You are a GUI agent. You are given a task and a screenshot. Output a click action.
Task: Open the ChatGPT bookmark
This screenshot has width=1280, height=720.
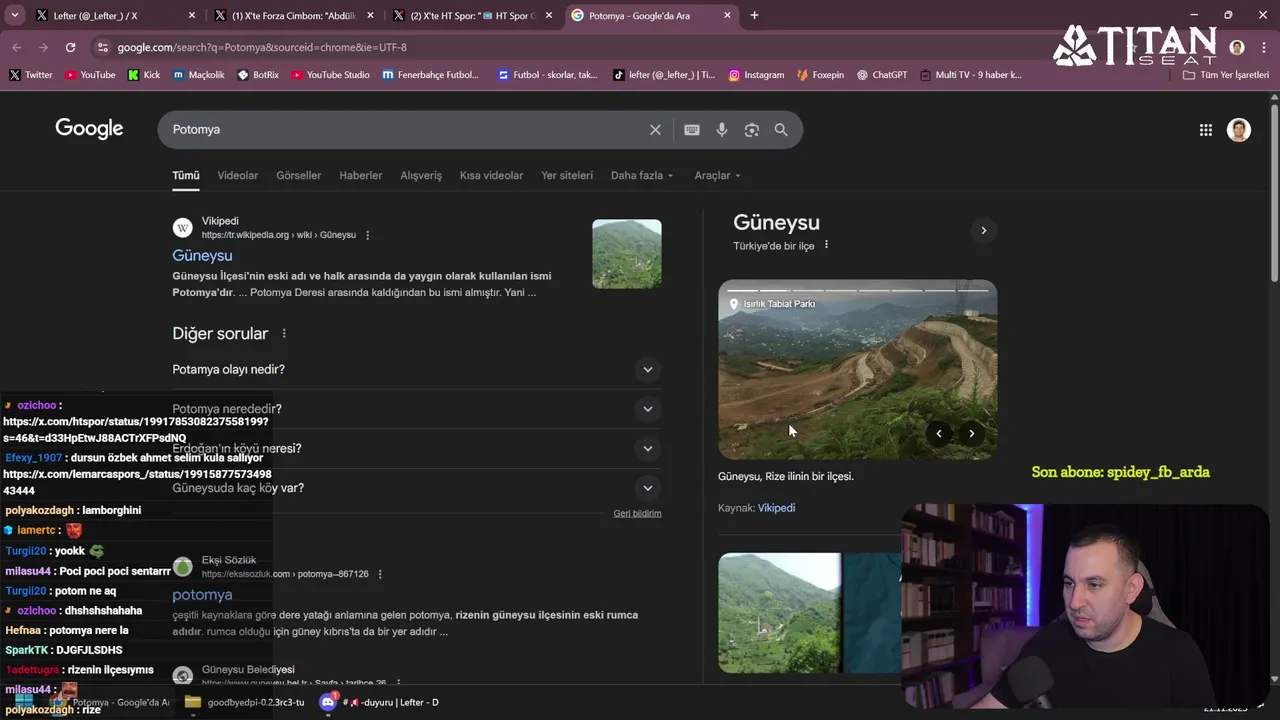point(882,75)
